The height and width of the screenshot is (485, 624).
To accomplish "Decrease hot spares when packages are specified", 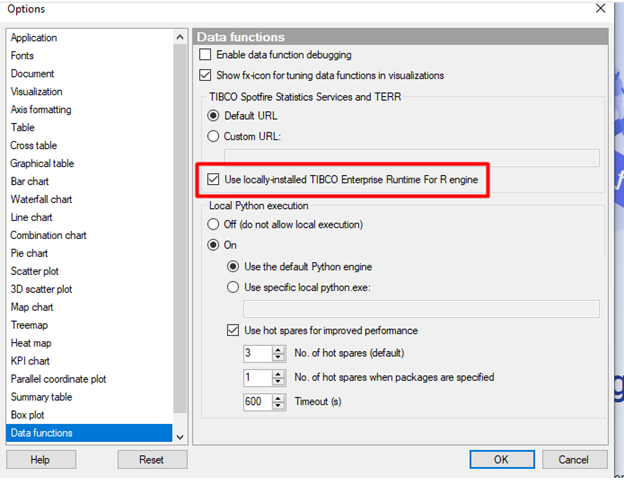I will pos(279,382).
